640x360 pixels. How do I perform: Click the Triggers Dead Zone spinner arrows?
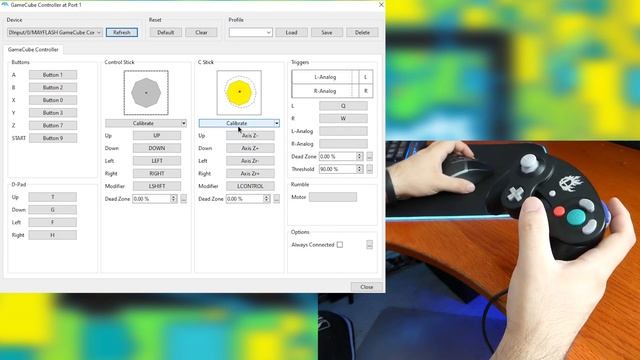(x=360, y=156)
